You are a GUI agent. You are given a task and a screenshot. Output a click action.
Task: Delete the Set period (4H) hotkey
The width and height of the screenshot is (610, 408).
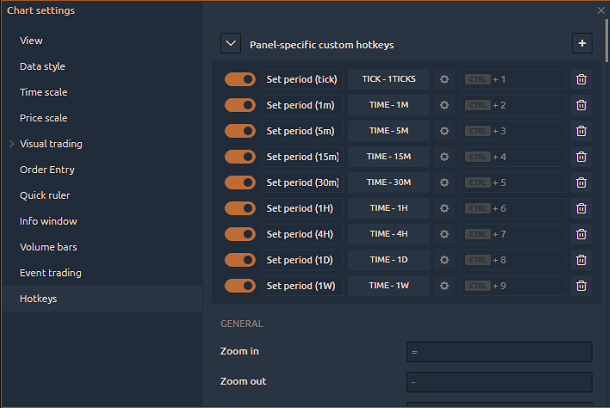581,234
